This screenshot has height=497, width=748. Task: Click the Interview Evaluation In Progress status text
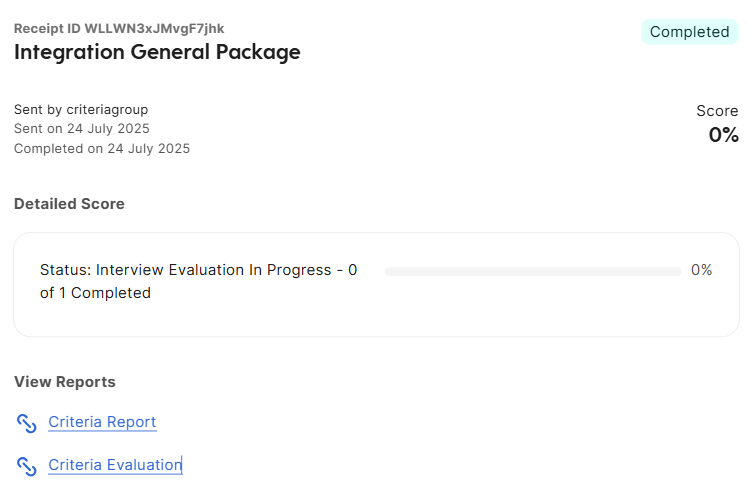pos(198,270)
